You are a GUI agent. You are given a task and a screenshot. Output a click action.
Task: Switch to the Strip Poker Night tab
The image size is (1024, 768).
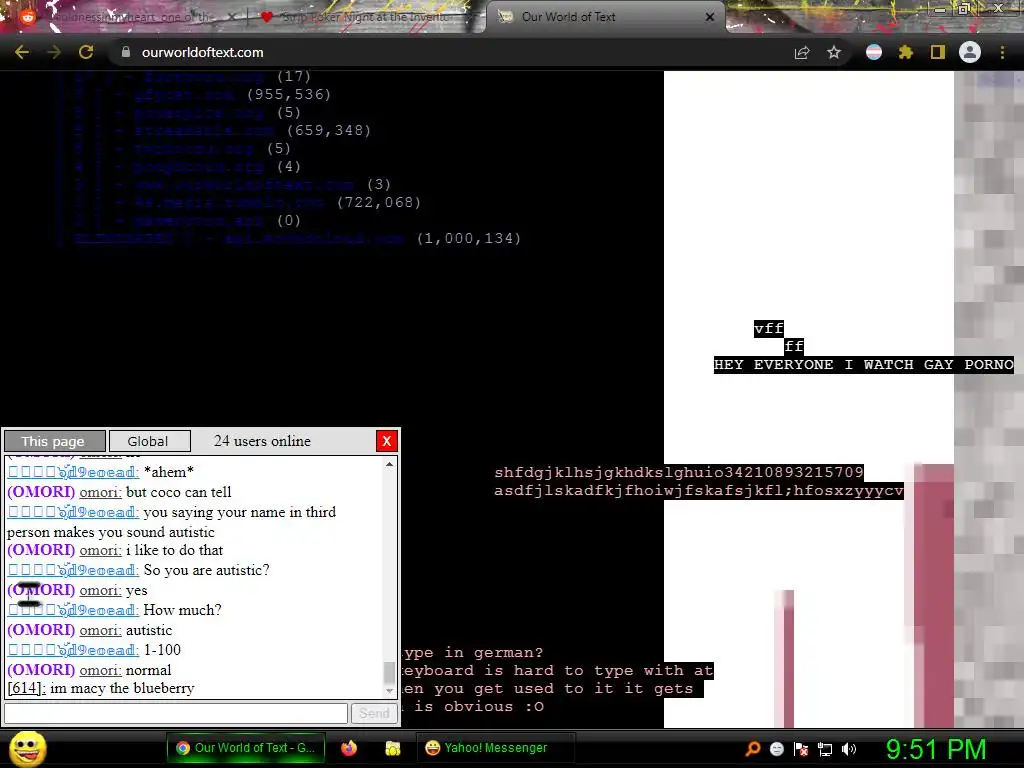[x=366, y=17]
